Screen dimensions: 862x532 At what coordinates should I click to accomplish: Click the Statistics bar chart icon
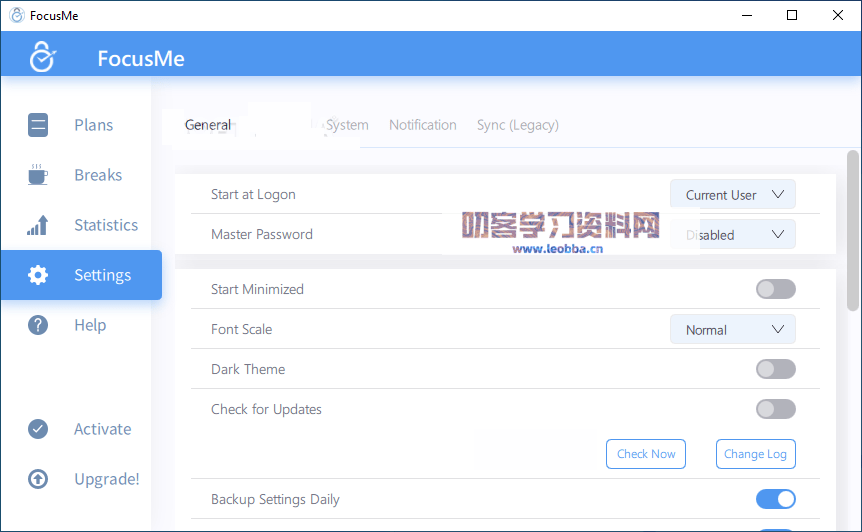pyautogui.click(x=37, y=225)
